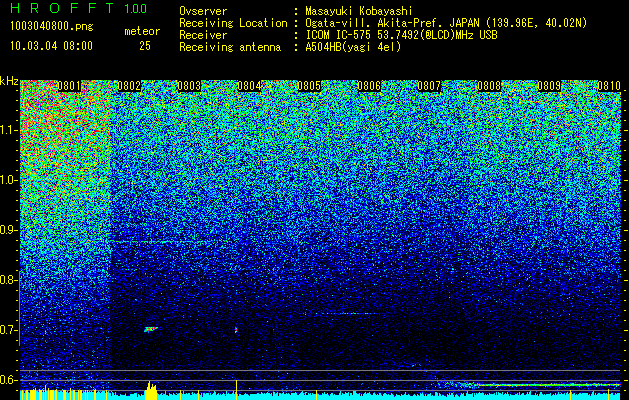Image resolution: width=629 pixels, height=400 pixels.
Task: Click the 0803 time marker
Action: 189,86
